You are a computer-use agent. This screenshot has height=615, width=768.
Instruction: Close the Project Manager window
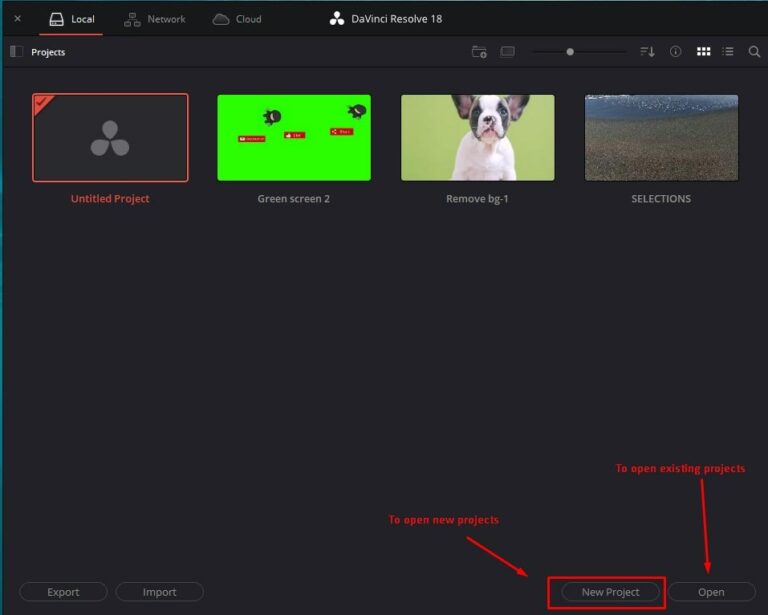[x=18, y=19]
